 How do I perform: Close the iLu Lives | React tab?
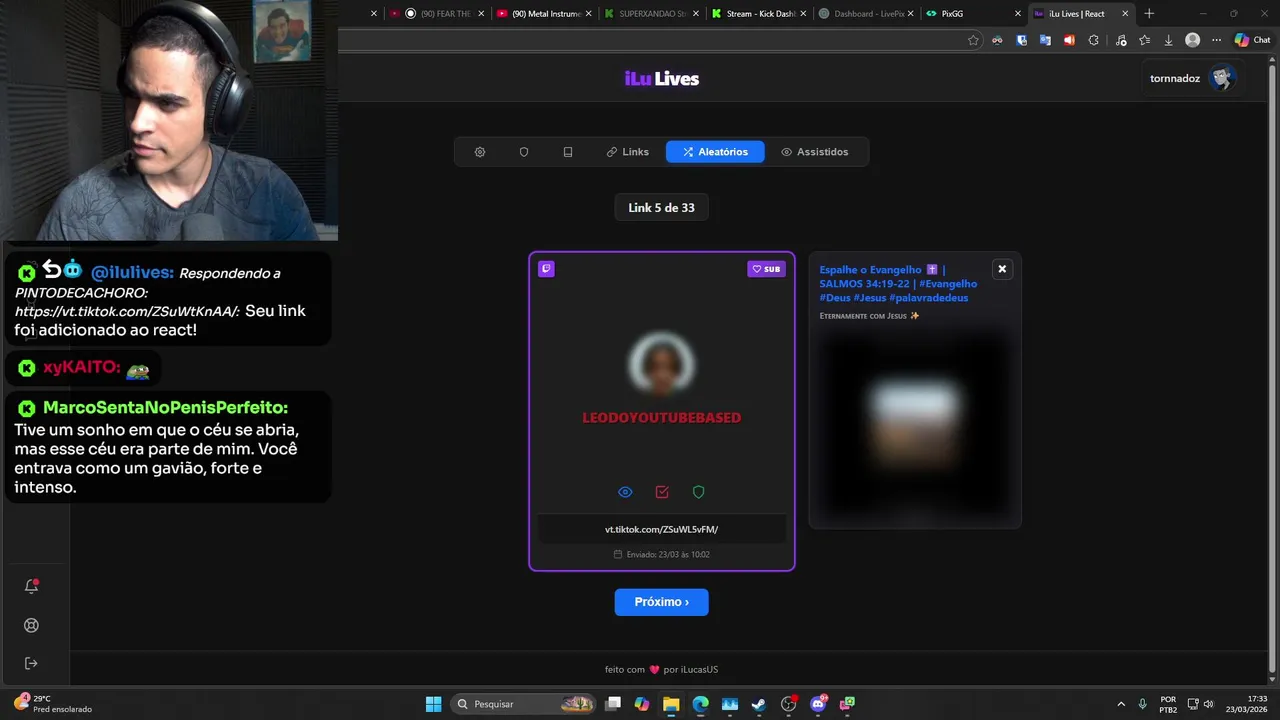click(x=1125, y=14)
